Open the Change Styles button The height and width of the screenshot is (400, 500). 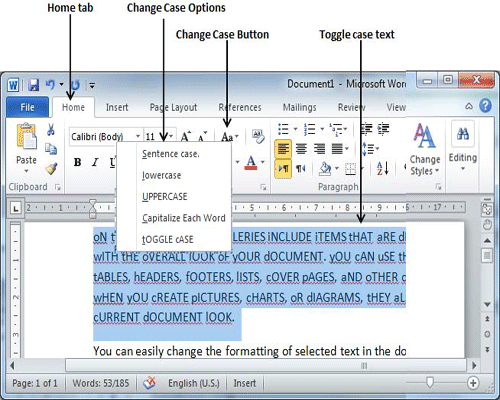424,149
